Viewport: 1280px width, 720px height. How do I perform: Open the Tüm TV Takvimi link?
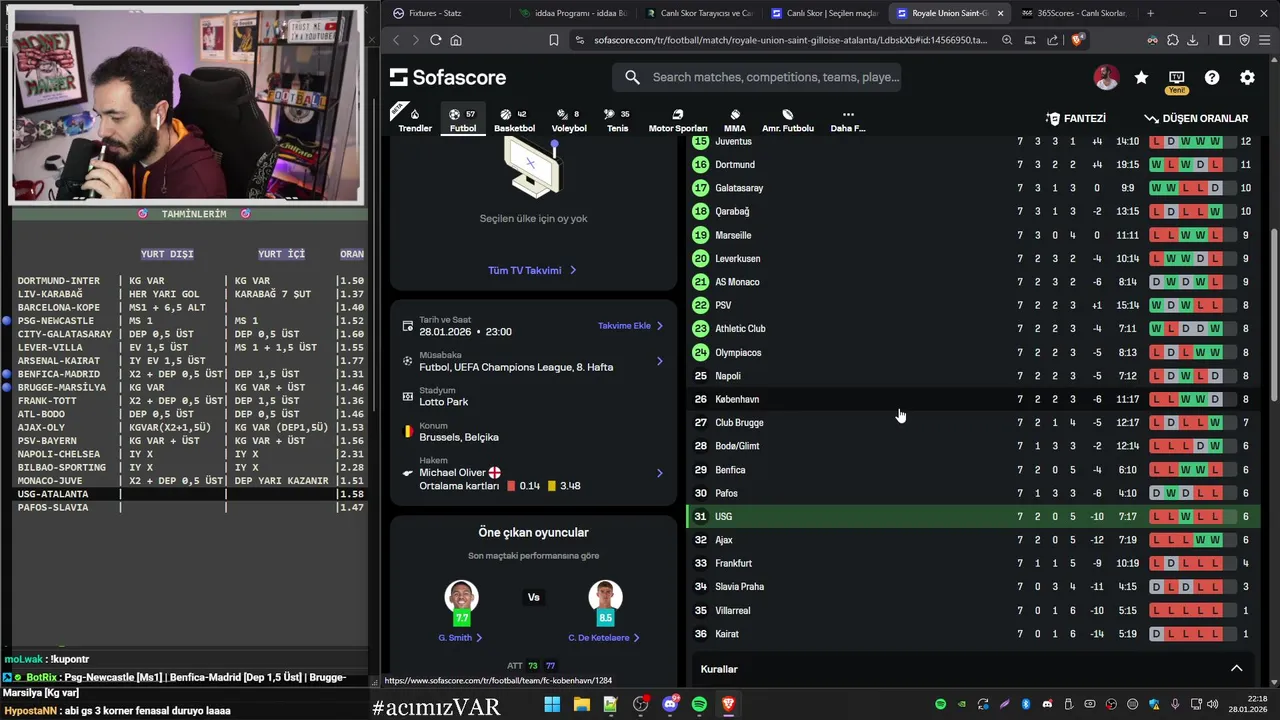click(x=532, y=270)
